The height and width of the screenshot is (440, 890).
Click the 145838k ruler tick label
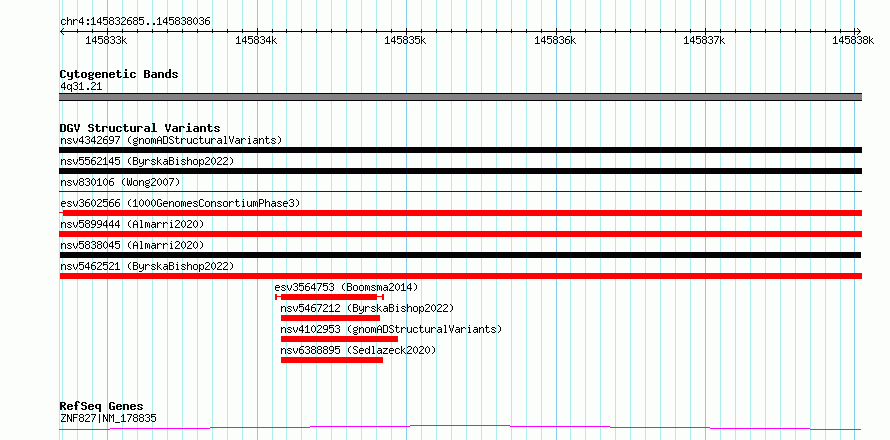[x=853, y=40]
